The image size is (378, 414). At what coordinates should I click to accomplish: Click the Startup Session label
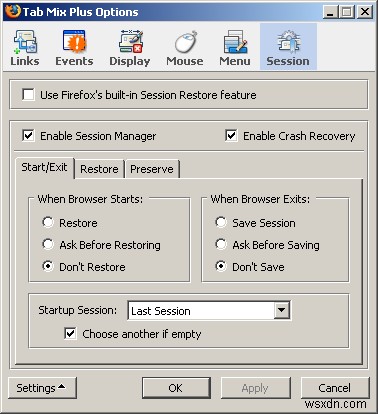[x=78, y=310]
